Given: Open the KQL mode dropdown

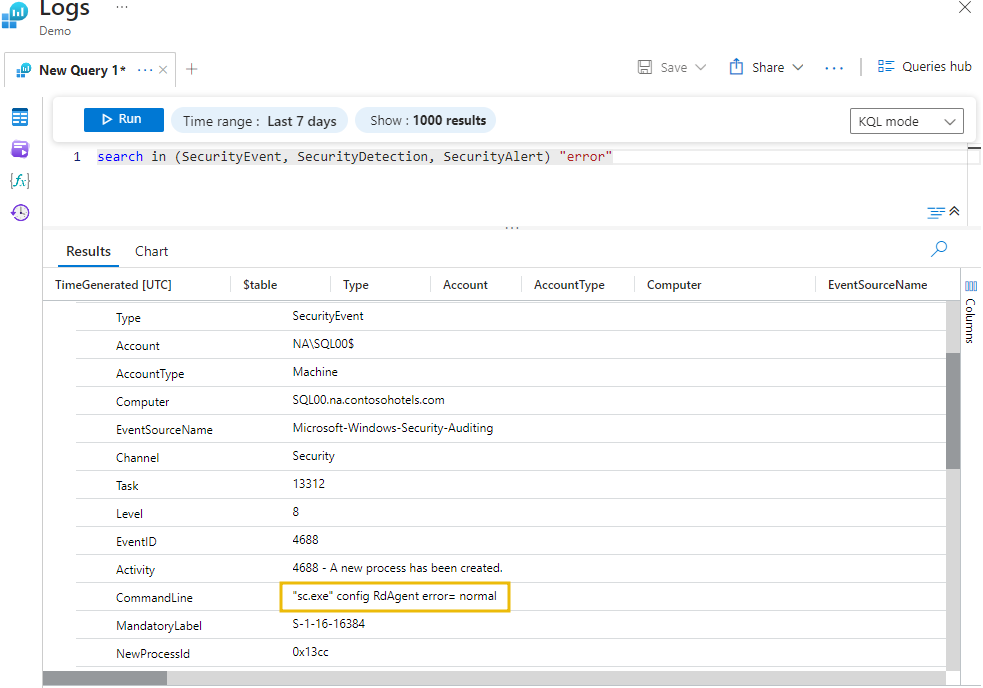Looking at the screenshot, I should 906,121.
